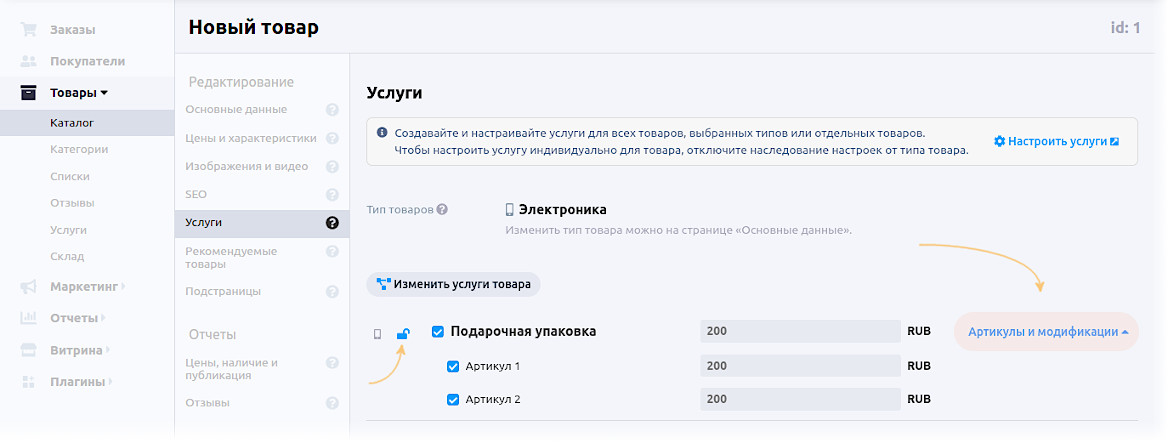1168x443 pixels.
Task: Click the puzzle icon beside Плагины
Action: [29, 382]
